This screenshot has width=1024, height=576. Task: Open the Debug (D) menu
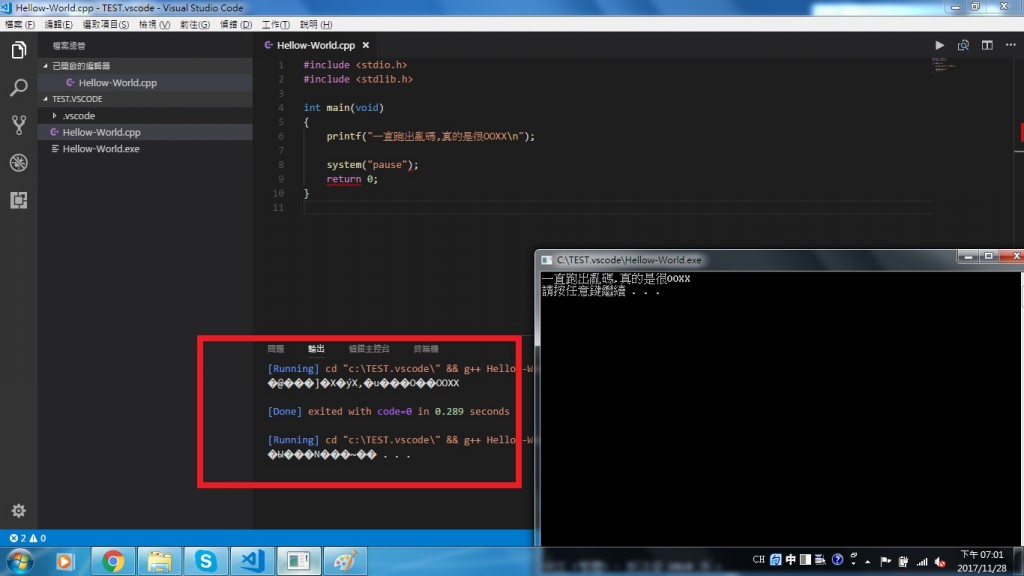[x=236, y=24]
